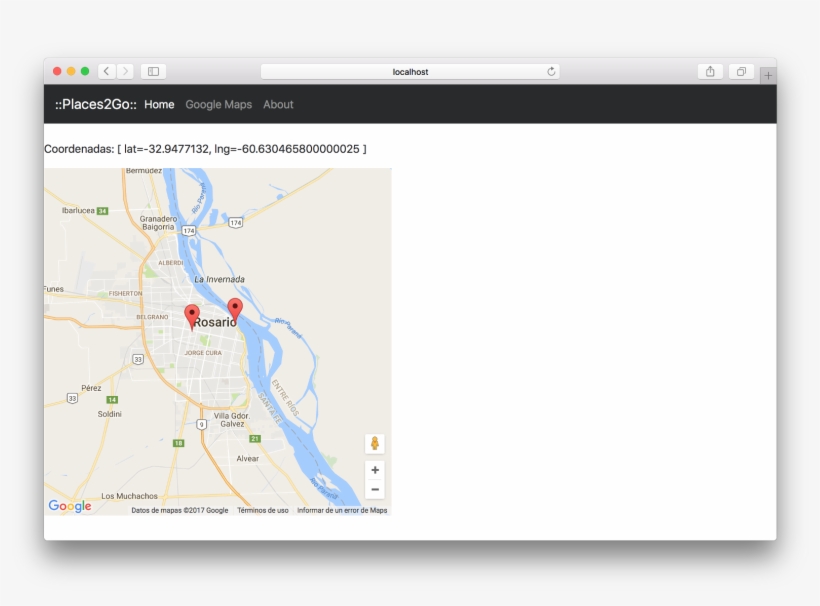Click Datos de mapas ©2017 Google text
This screenshot has height=606, width=820.
(x=179, y=510)
